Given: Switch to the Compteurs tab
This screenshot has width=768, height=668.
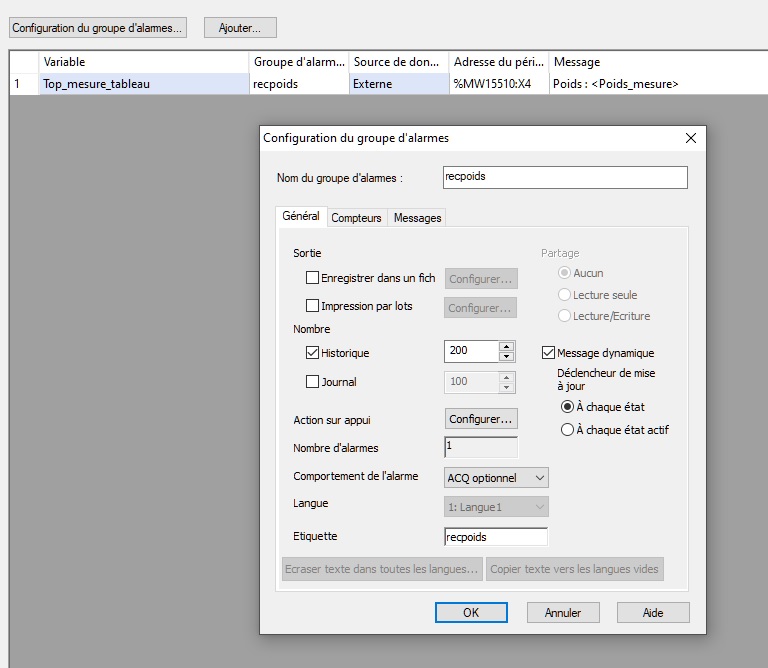Looking at the screenshot, I should [x=356, y=217].
